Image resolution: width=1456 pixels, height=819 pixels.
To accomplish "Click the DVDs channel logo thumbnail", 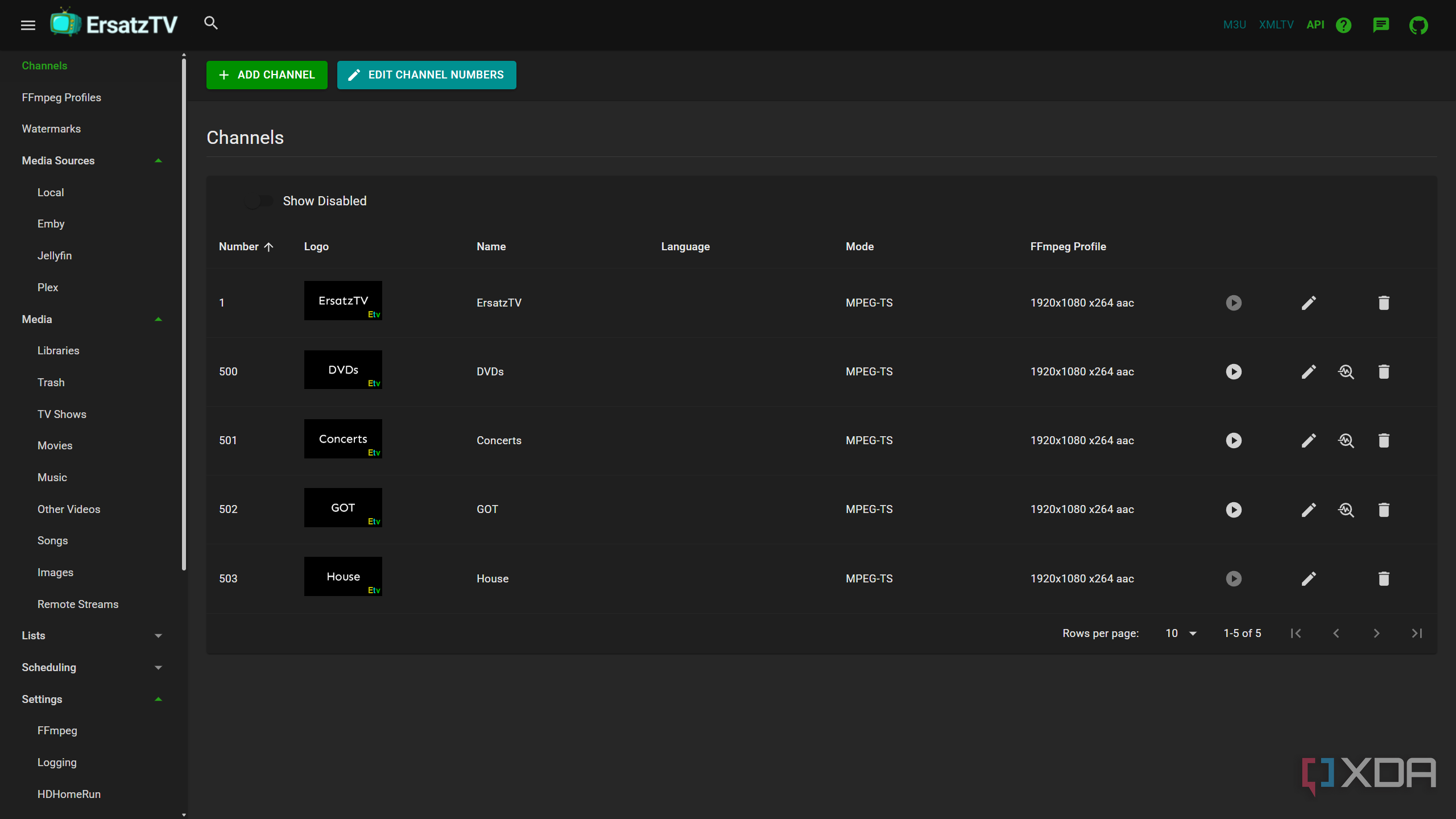I will 343,370.
